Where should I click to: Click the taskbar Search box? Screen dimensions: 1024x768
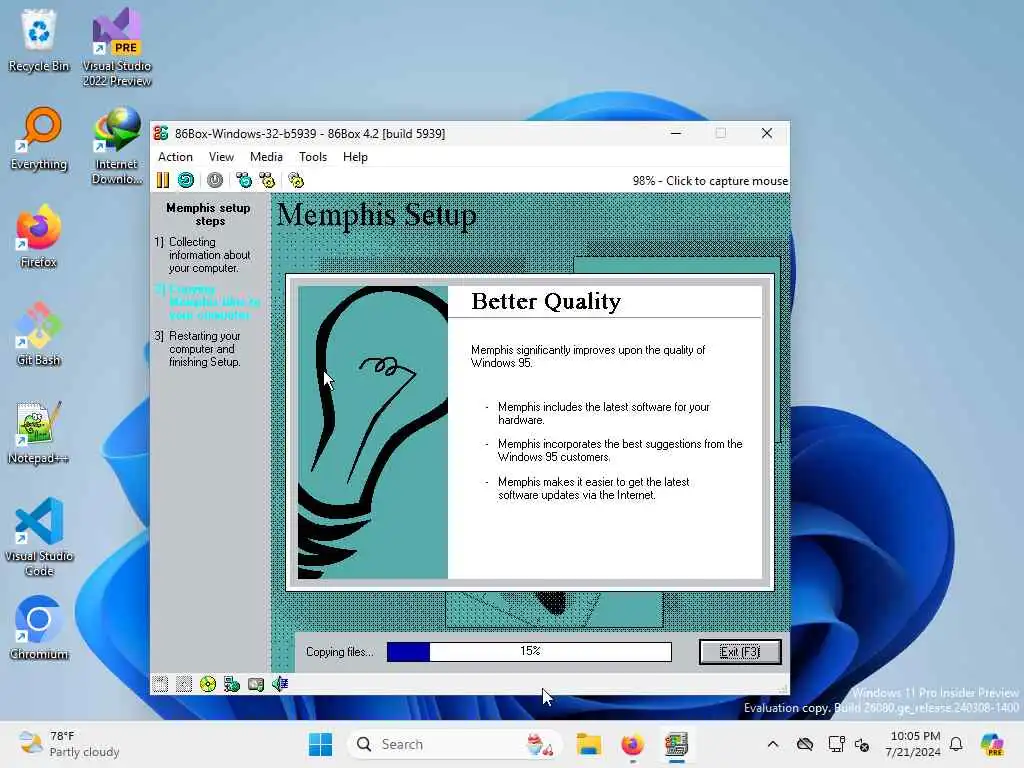tap(455, 744)
